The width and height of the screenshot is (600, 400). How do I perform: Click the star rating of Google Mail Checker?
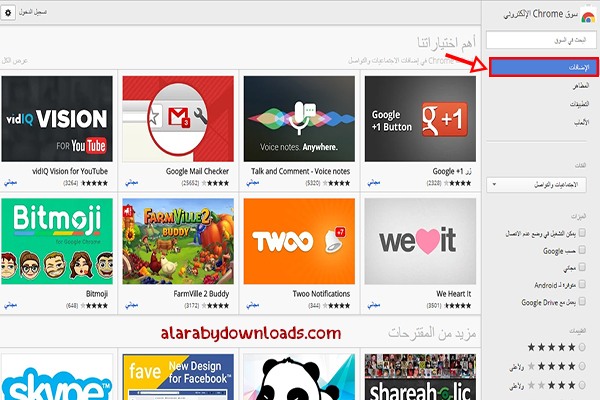[x=215, y=183]
